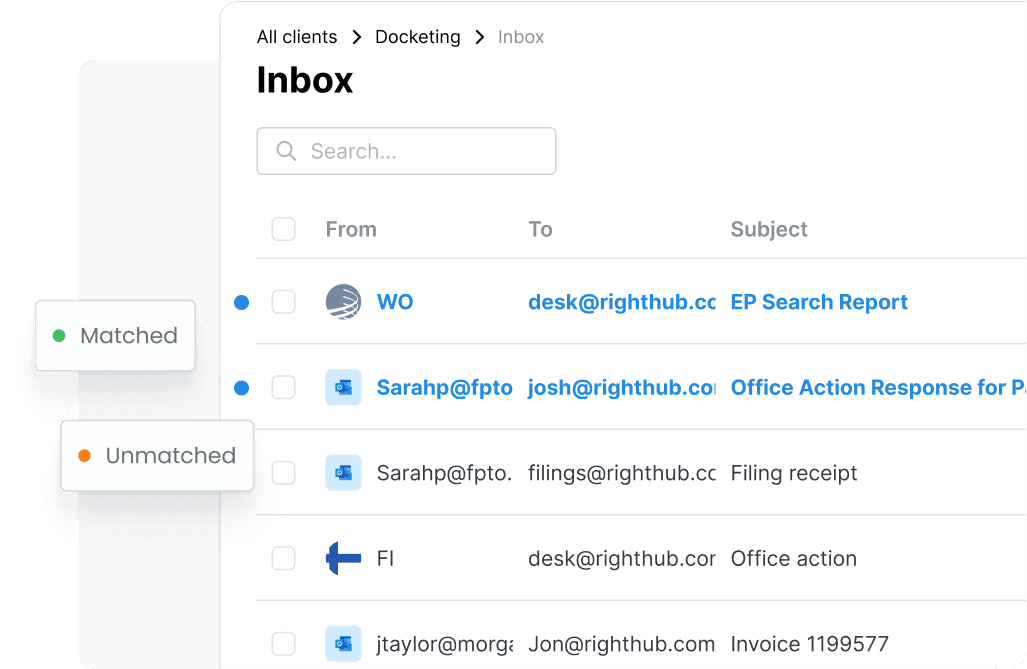
Task: Click Outlook icon beside jtaylor@morga sender
Action: click(x=343, y=644)
